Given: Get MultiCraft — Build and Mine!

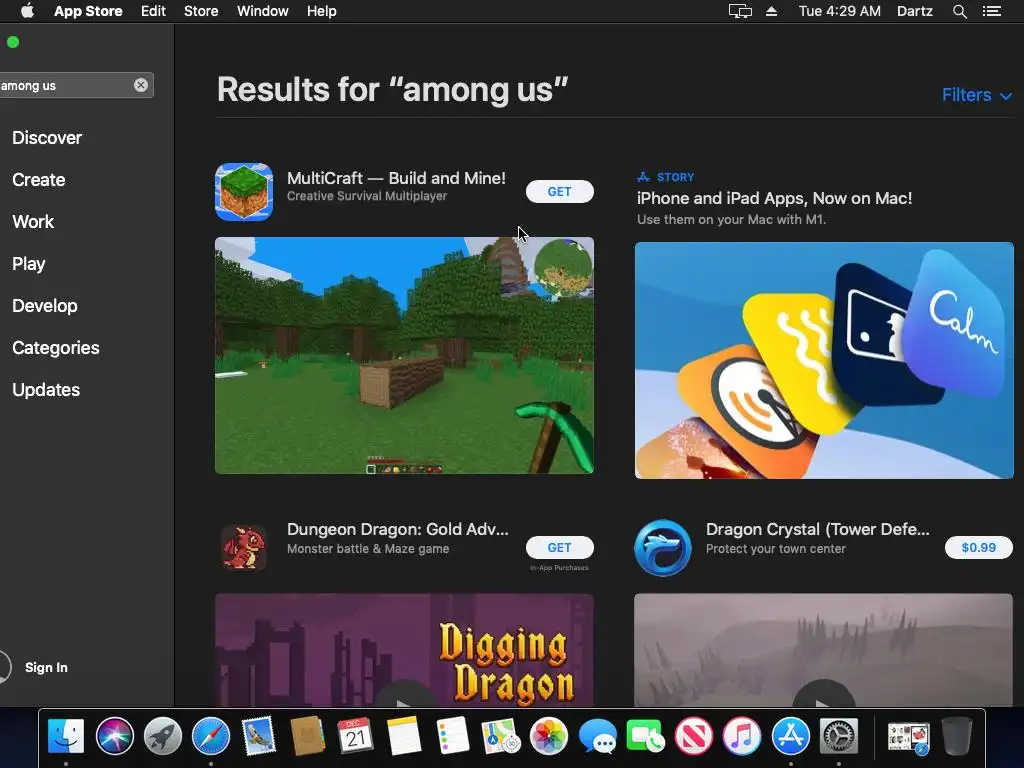Looking at the screenshot, I should pyautogui.click(x=560, y=191).
